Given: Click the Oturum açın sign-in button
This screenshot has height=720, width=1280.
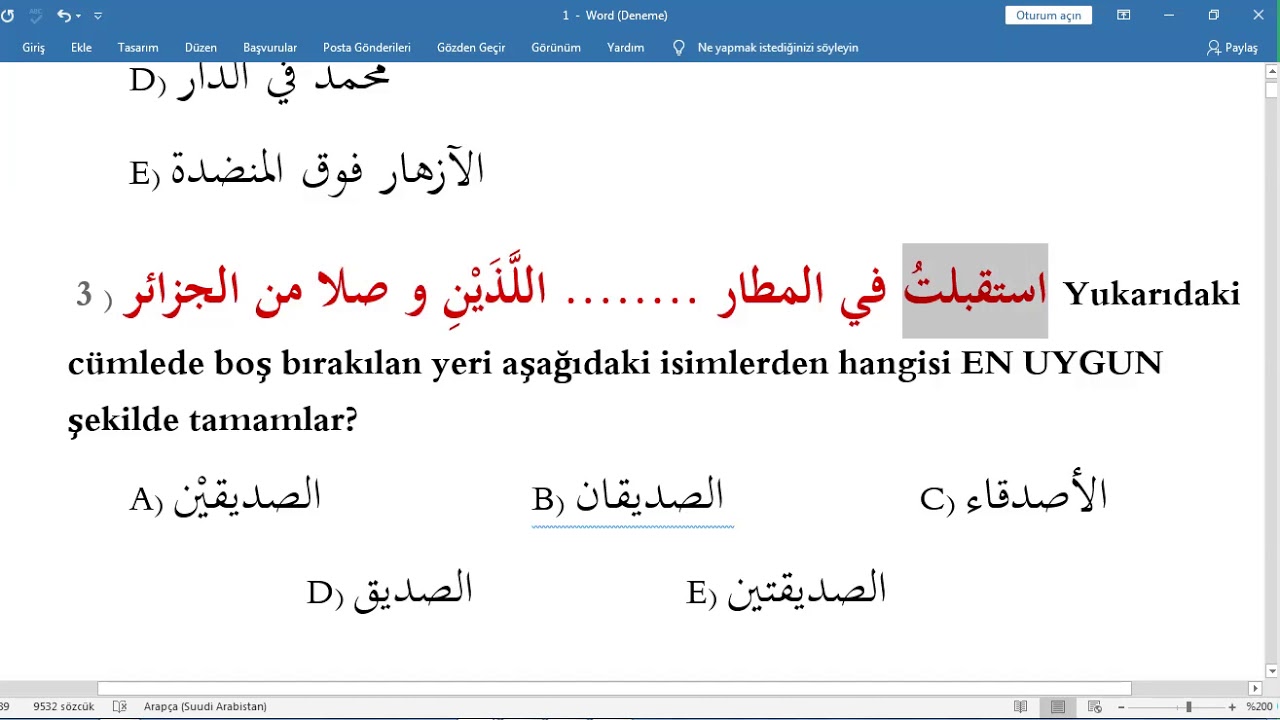Looking at the screenshot, I should (1048, 15).
